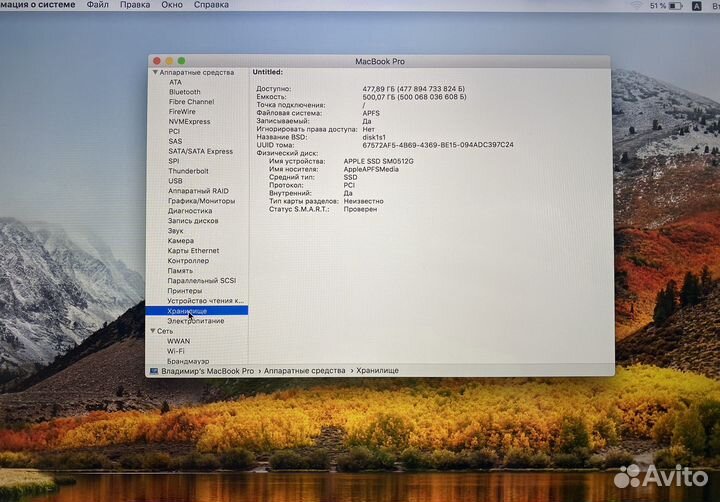Click the value 477,89 ГБ available
The width and height of the screenshot is (720, 502).
414,89
